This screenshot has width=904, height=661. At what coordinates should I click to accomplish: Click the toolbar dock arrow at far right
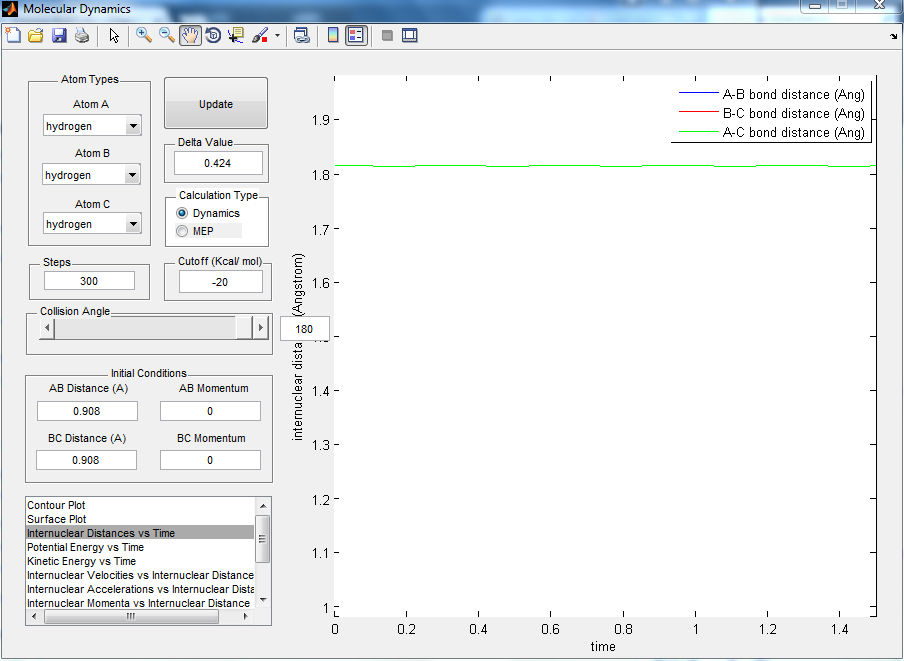(894, 36)
